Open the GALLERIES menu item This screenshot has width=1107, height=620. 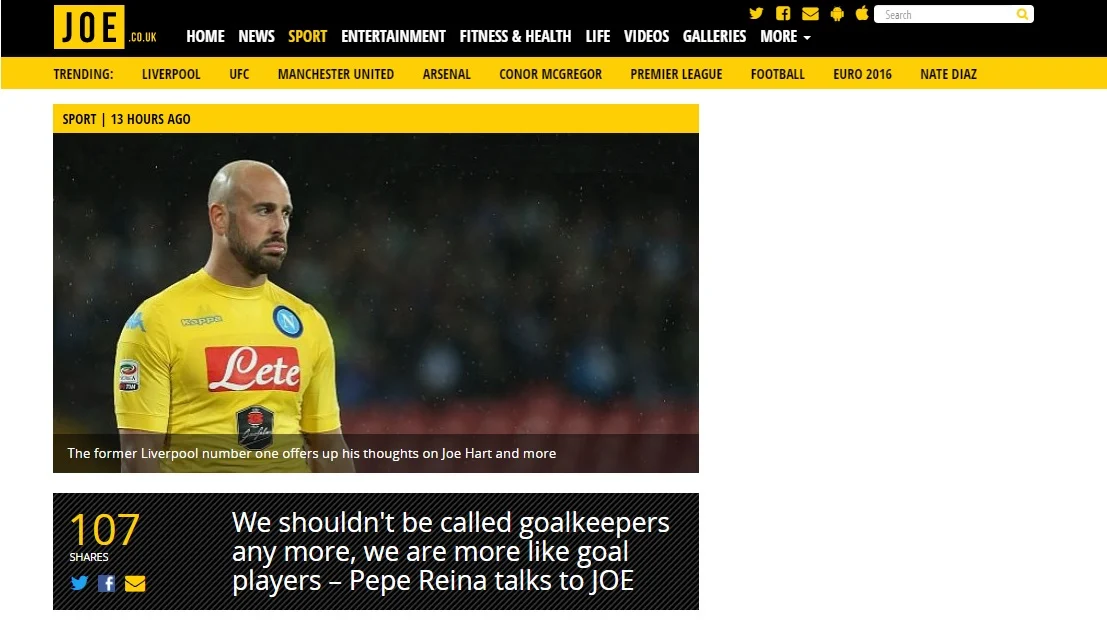coord(714,36)
